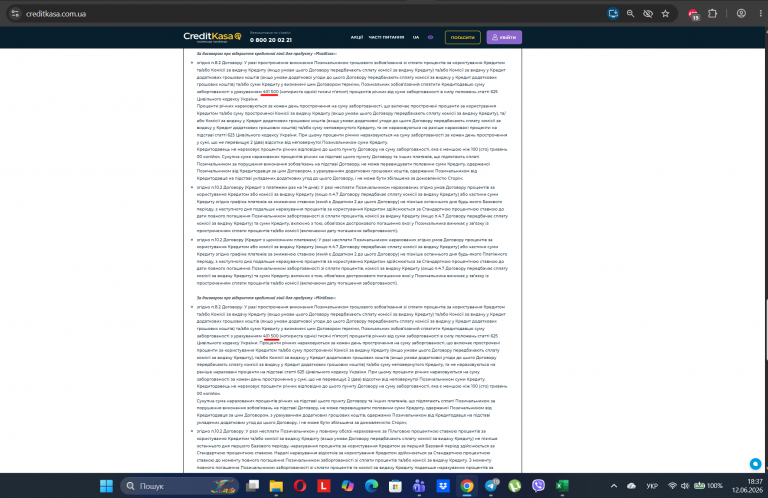This screenshot has width=768, height=498.
Task: Open the Extensions puzzle icon
Action: (x=713, y=14)
